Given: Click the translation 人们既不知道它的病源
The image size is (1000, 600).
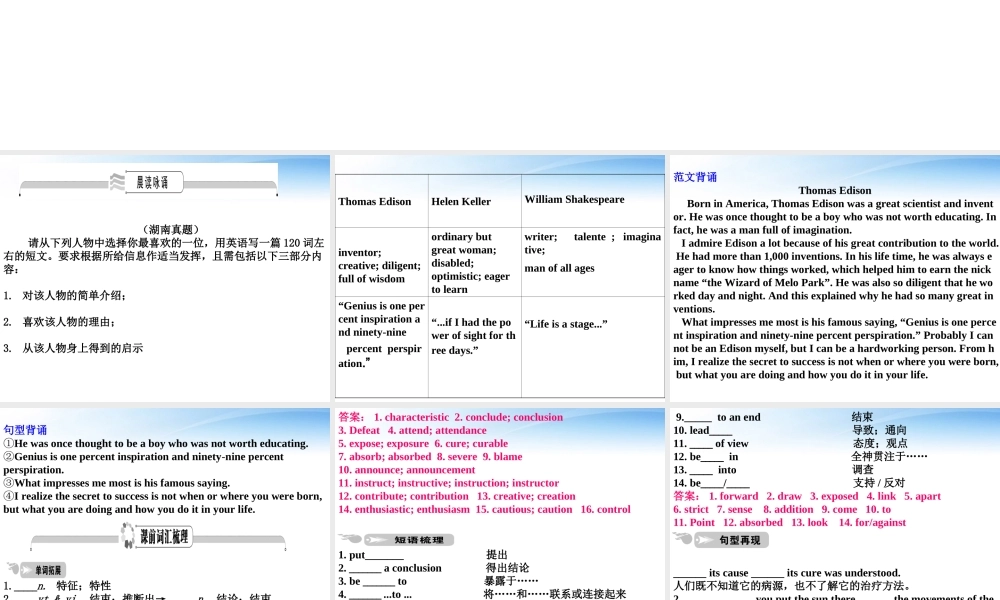Looking at the screenshot, I should click(792, 585).
